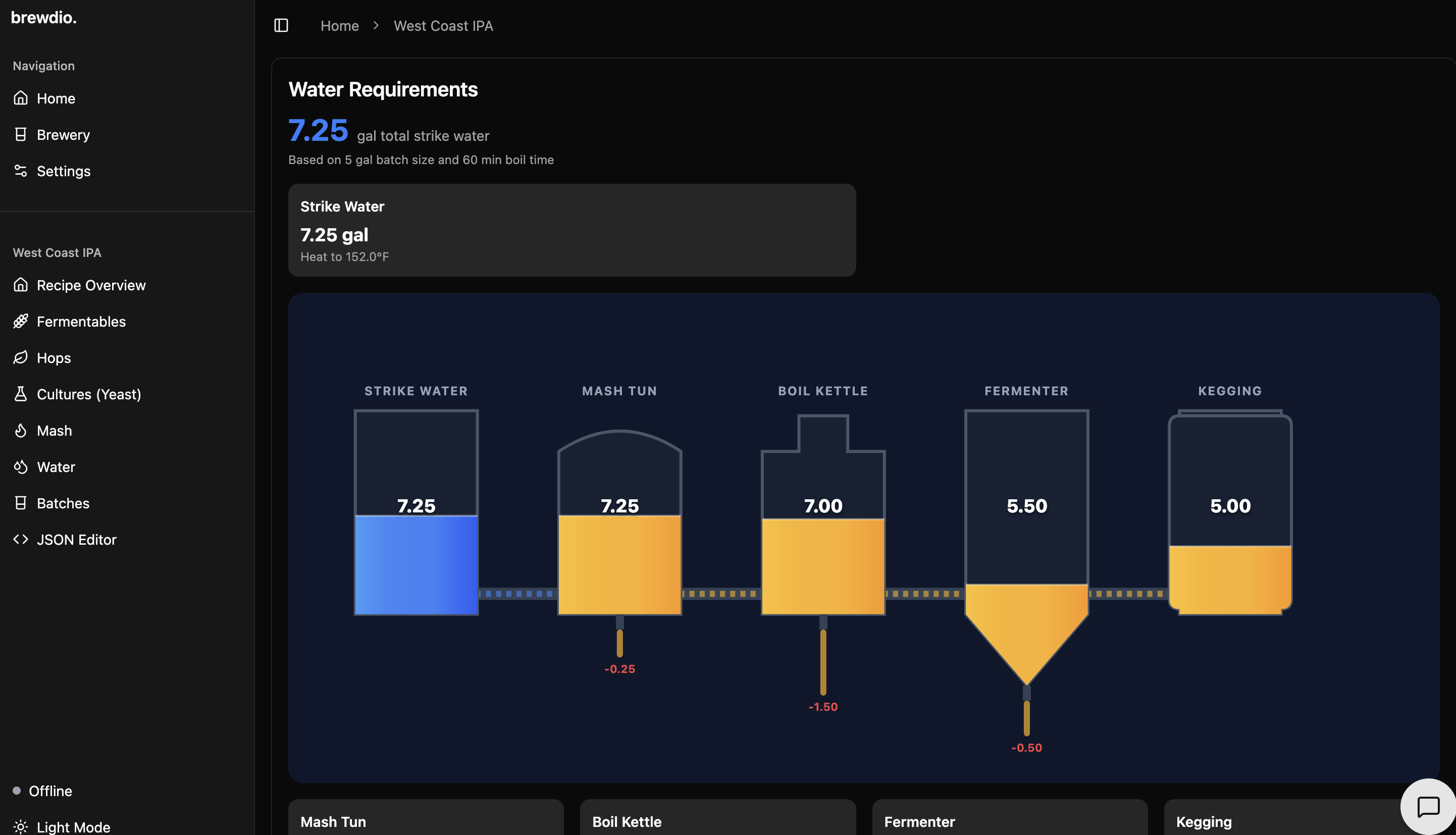Click the Brewery keg icon
1456x835 pixels.
(x=21, y=134)
